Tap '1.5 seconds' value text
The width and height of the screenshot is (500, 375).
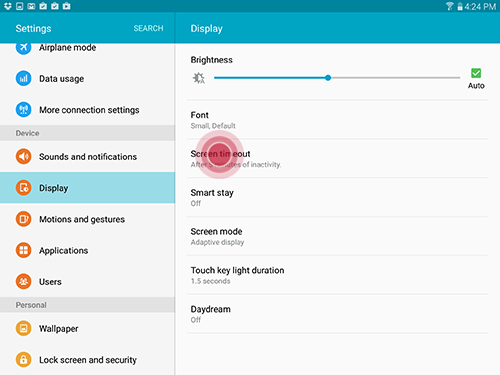click(210, 281)
